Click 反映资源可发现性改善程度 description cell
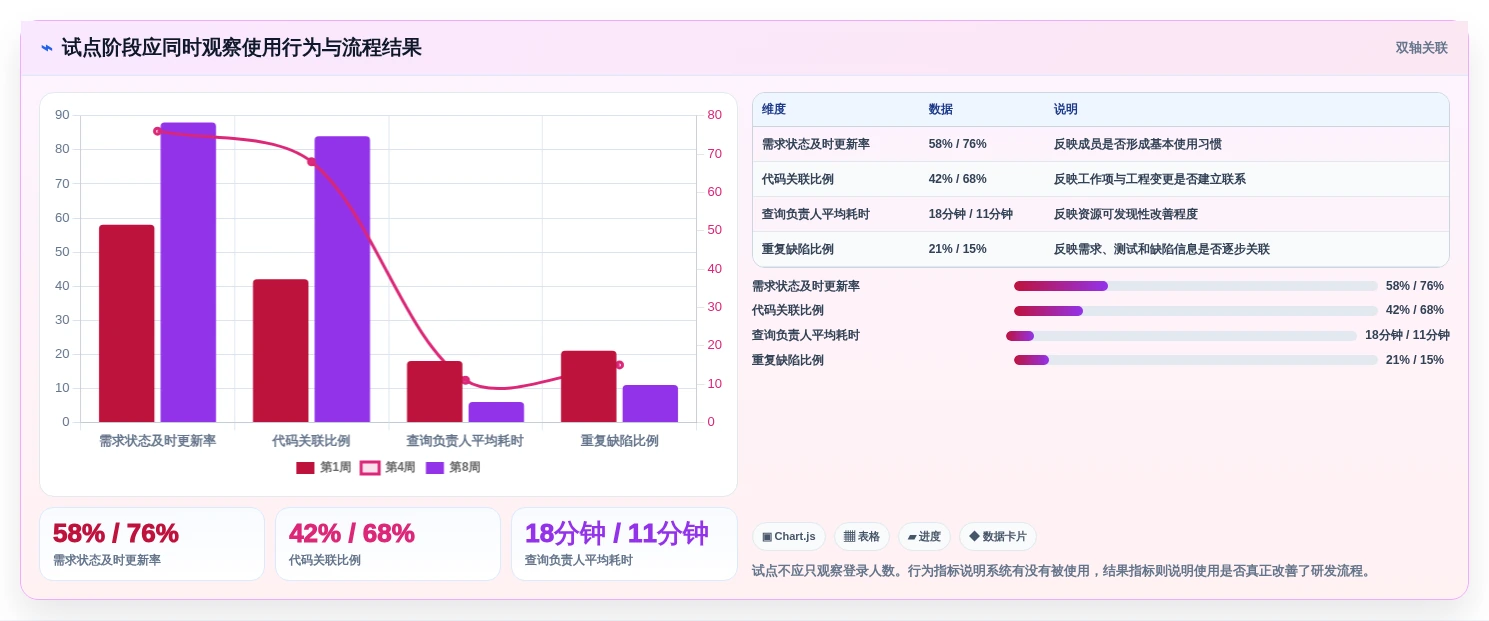This screenshot has width=1489, height=621. (1125, 214)
